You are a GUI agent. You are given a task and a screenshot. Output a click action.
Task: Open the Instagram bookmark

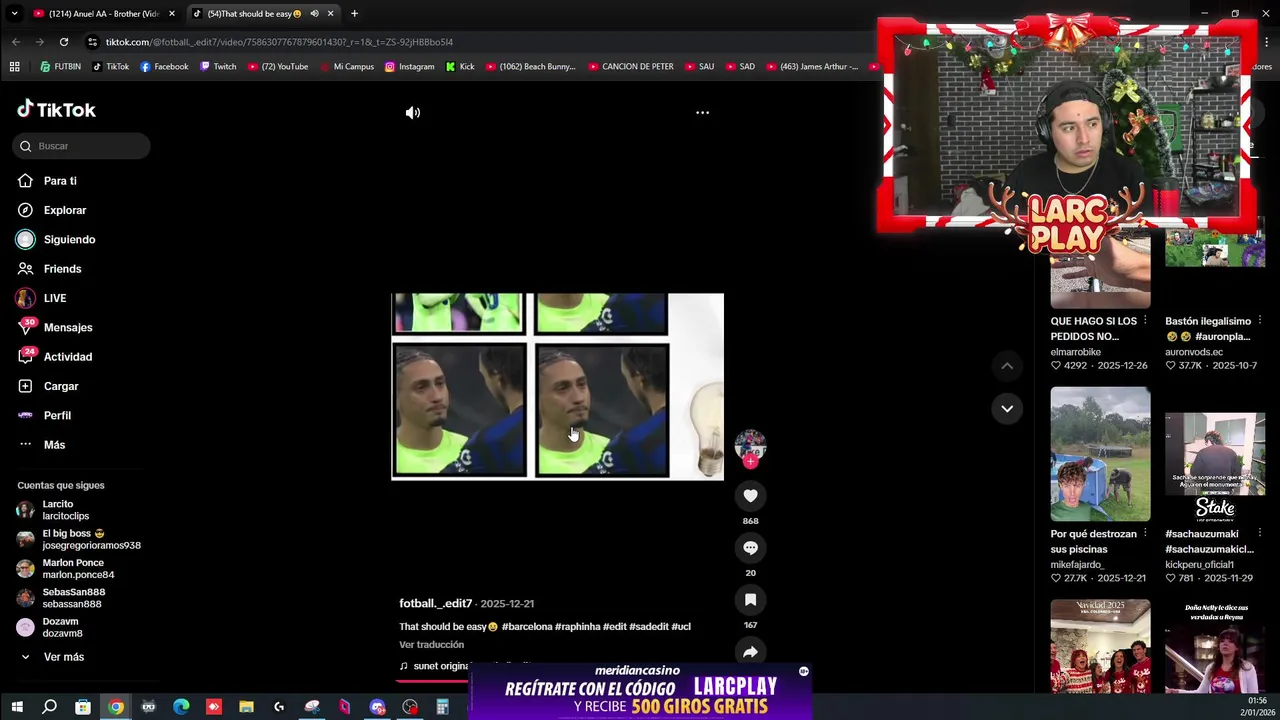(409, 67)
